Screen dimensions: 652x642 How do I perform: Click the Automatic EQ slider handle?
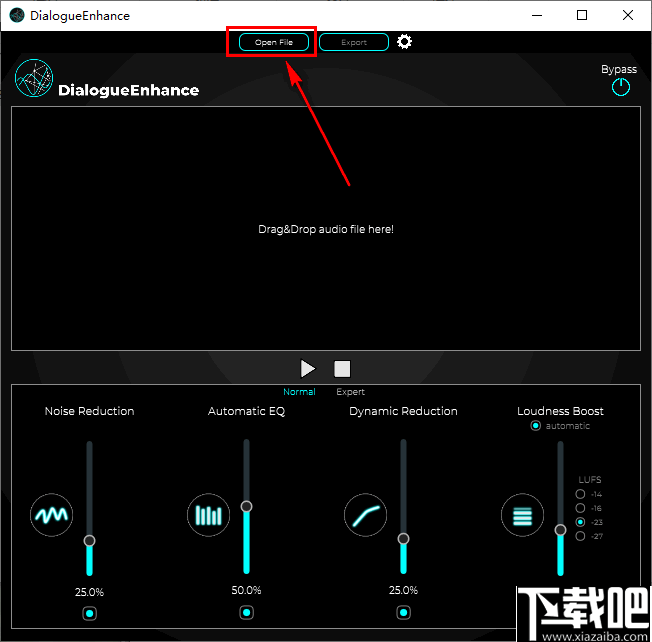(247, 506)
